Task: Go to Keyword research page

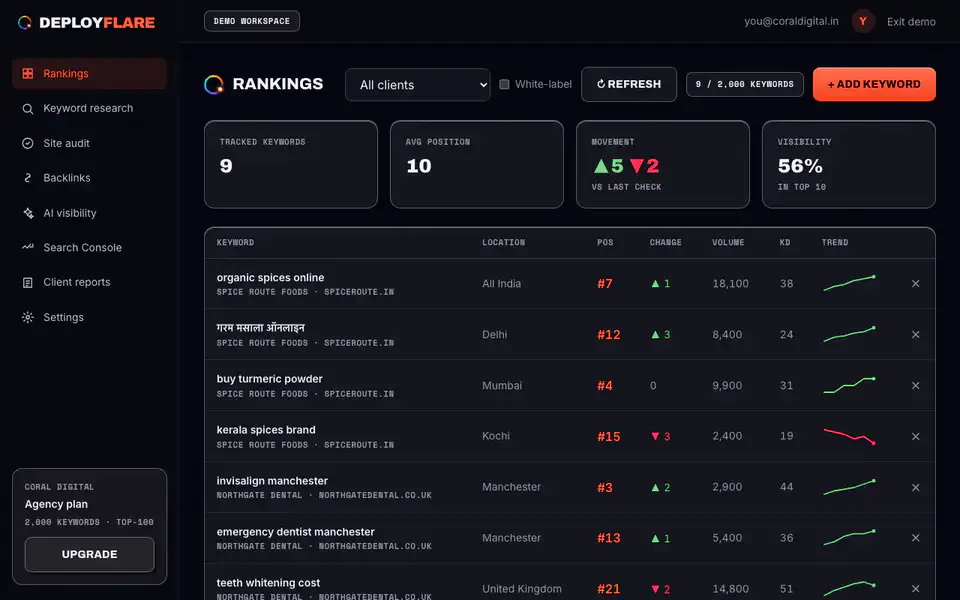Action: (x=89, y=108)
